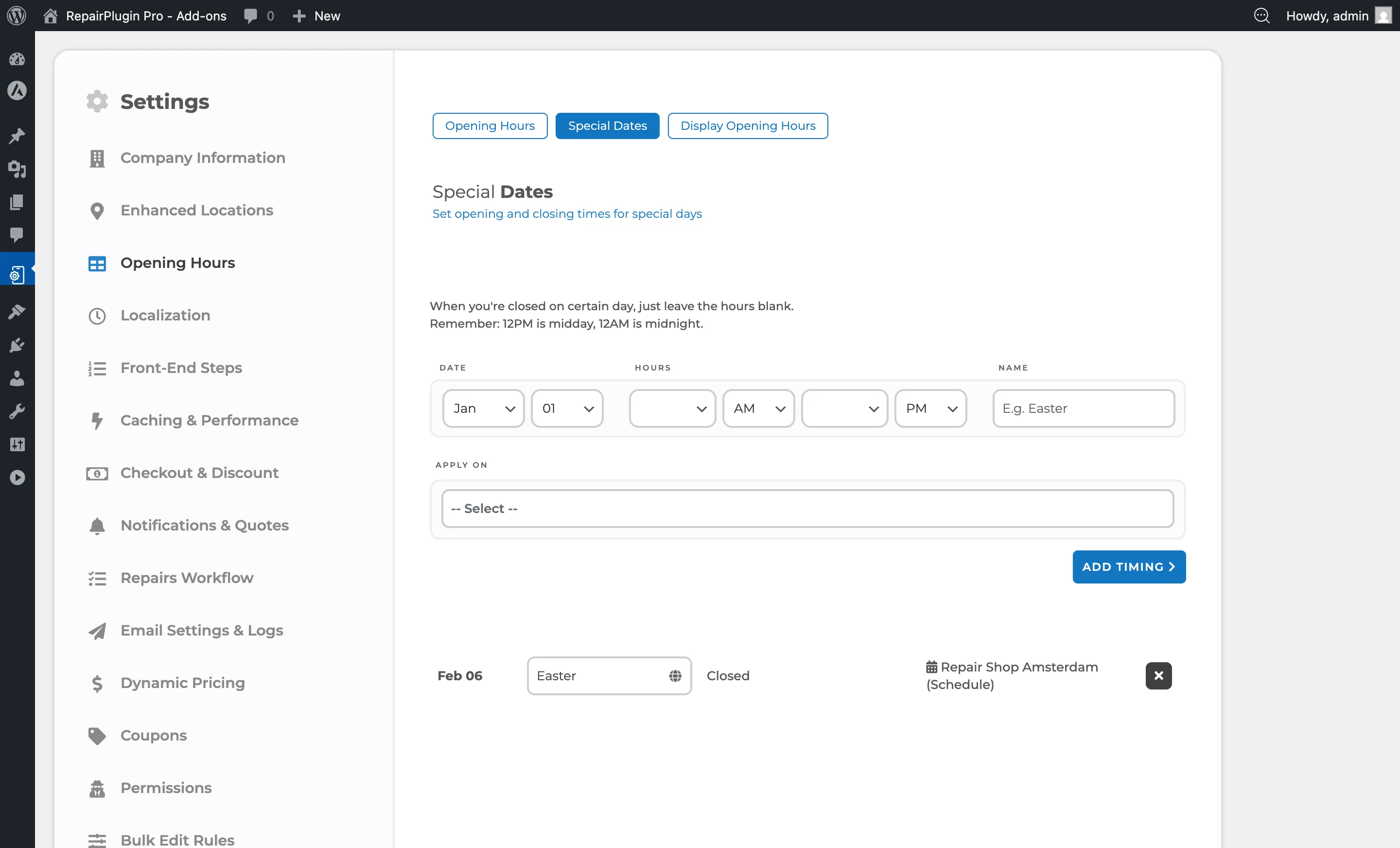Open the month dropdown showing Jan
1400x848 pixels.
(483, 408)
